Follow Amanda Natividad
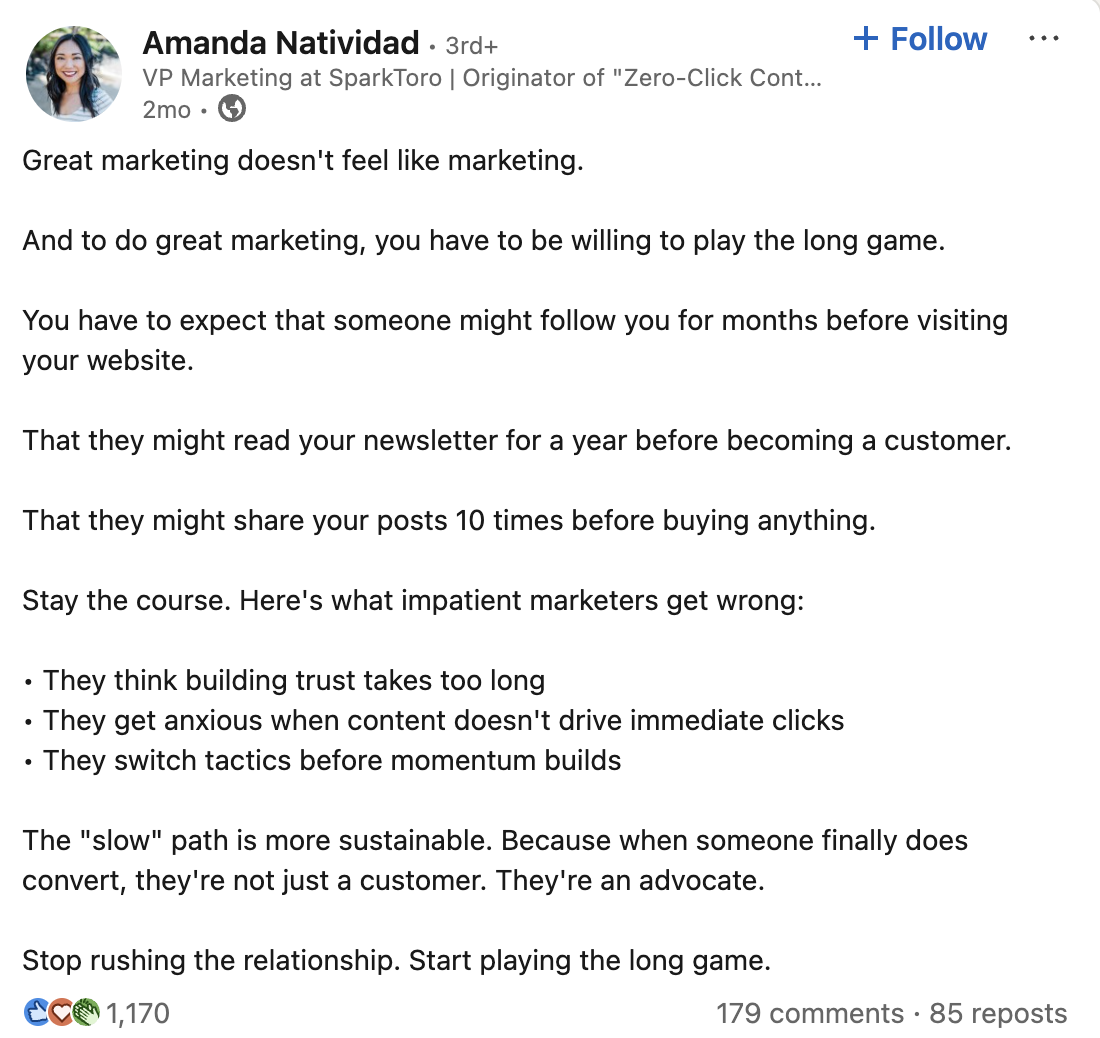The width and height of the screenshot is (1100, 1038). [920, 39]
